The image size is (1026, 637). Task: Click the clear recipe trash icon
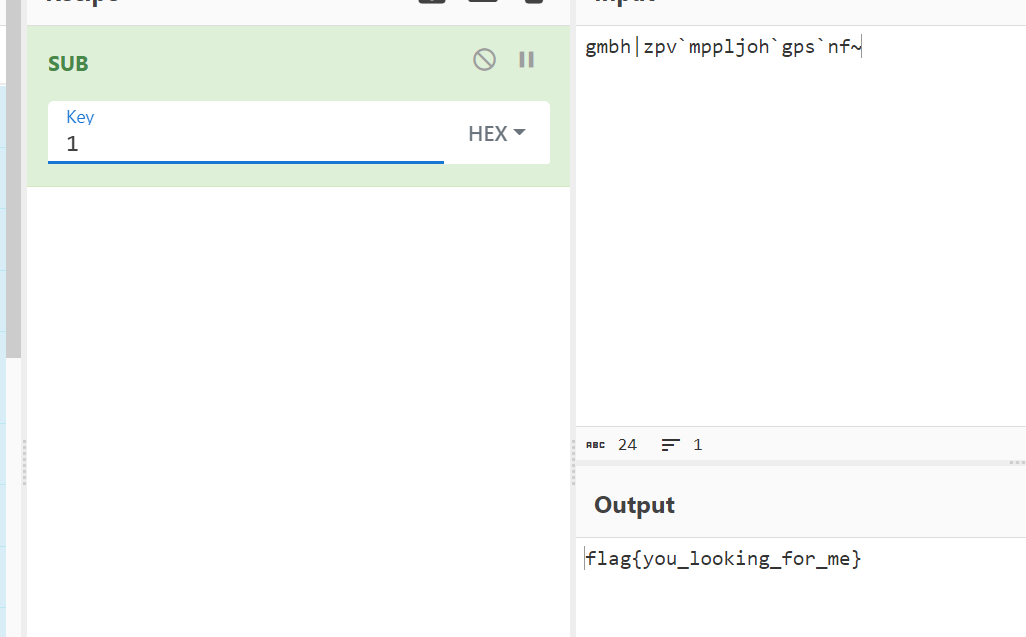point(533,2)
